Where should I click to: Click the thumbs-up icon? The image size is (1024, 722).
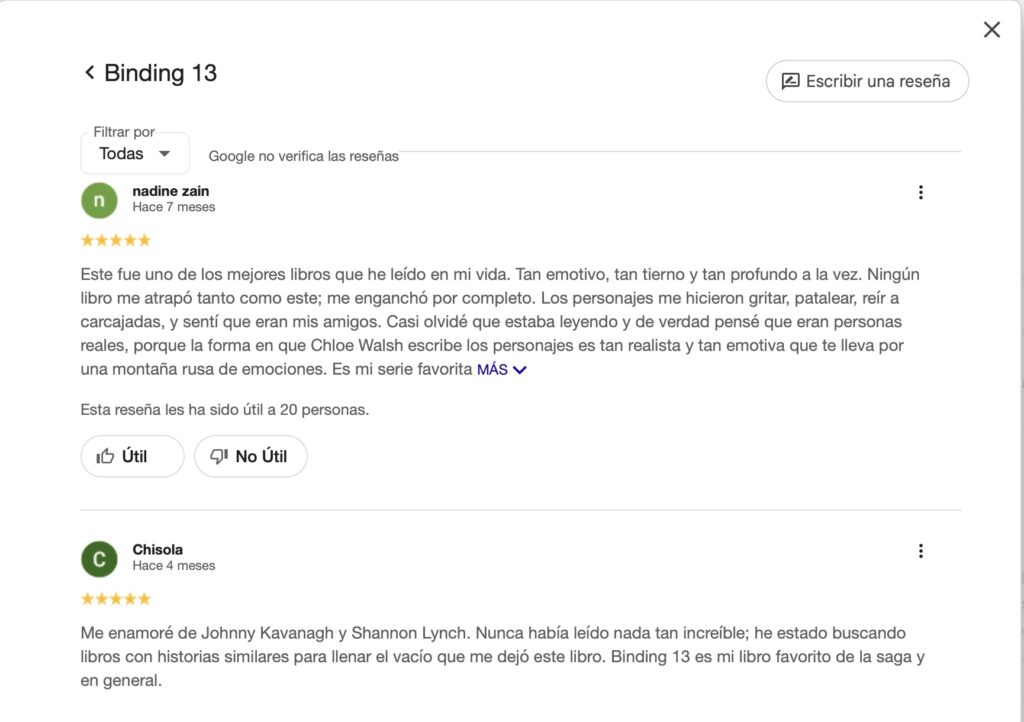coord(105,456)
